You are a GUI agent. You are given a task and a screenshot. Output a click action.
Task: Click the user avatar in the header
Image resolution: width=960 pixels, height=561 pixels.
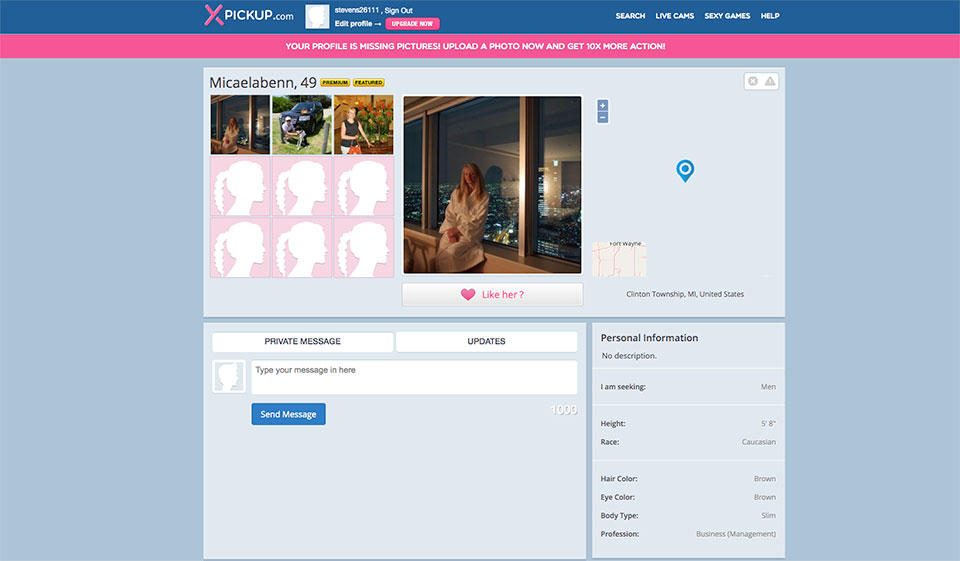317,17
